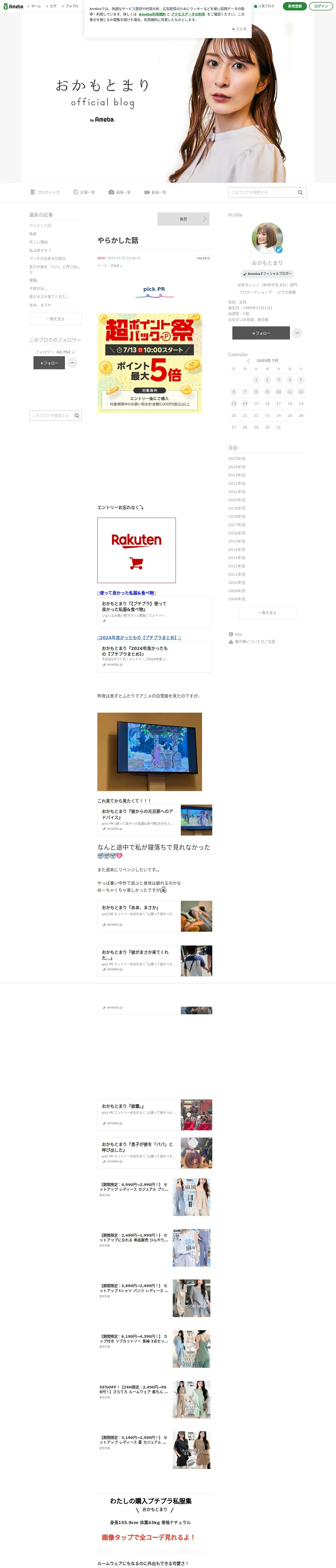The height and width of the screenshot is (1568, 336).
Task: Click 一覧を見る under the monthly archive
Action: 267,613
